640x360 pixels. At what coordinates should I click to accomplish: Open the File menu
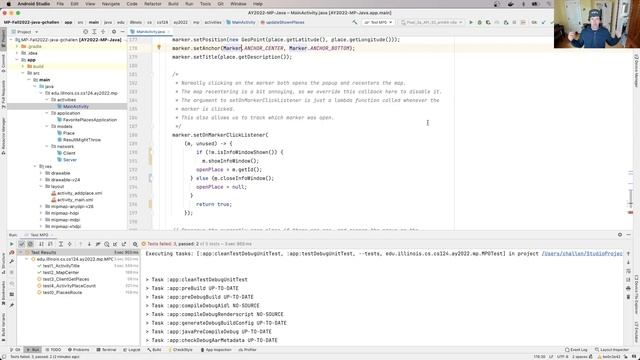[60, 4]
